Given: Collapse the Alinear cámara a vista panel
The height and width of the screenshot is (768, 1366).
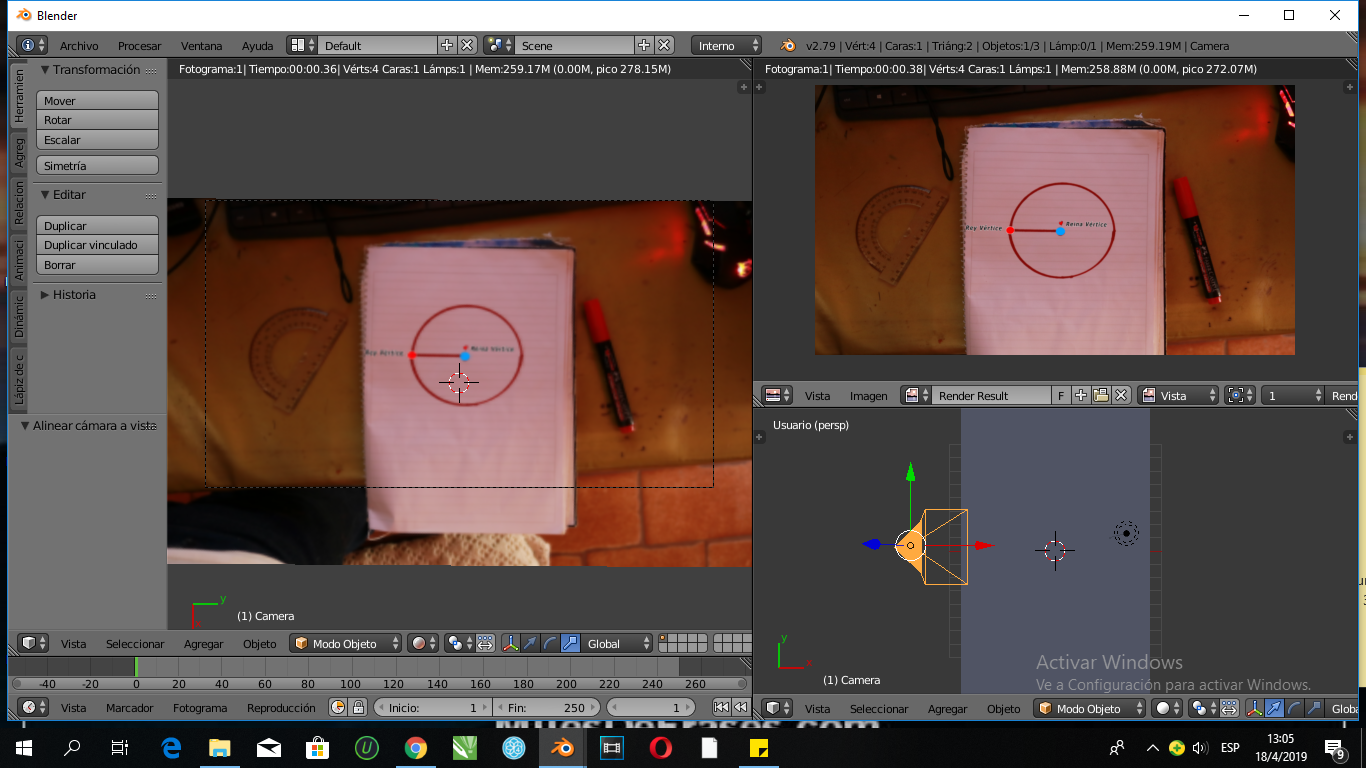Looking at the screenshot, I should [88, 425].
